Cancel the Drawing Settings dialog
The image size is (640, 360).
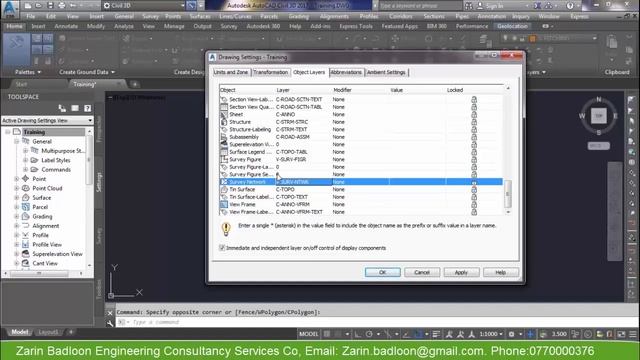(x=422, y=272)
